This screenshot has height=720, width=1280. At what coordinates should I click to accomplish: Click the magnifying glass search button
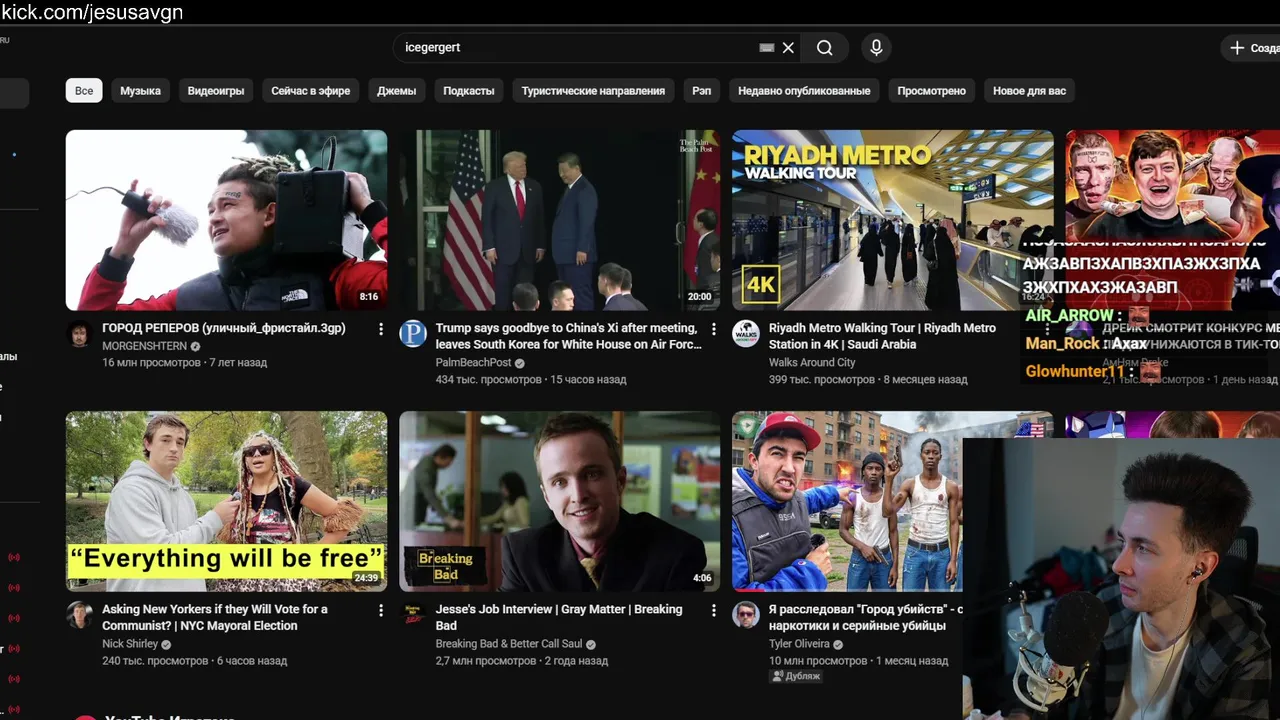coord(824,47)
